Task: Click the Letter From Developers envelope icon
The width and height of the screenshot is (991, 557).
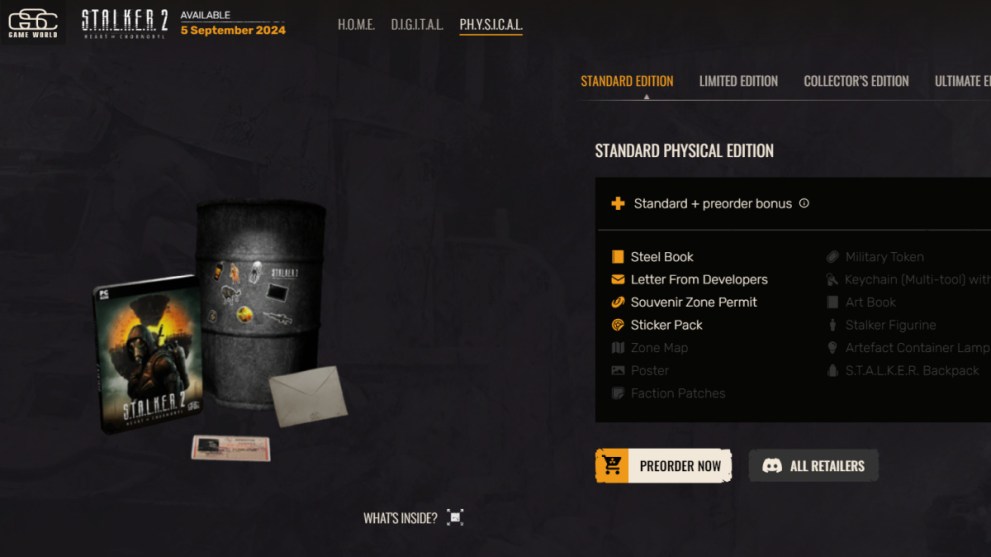Action: [617, 279]
